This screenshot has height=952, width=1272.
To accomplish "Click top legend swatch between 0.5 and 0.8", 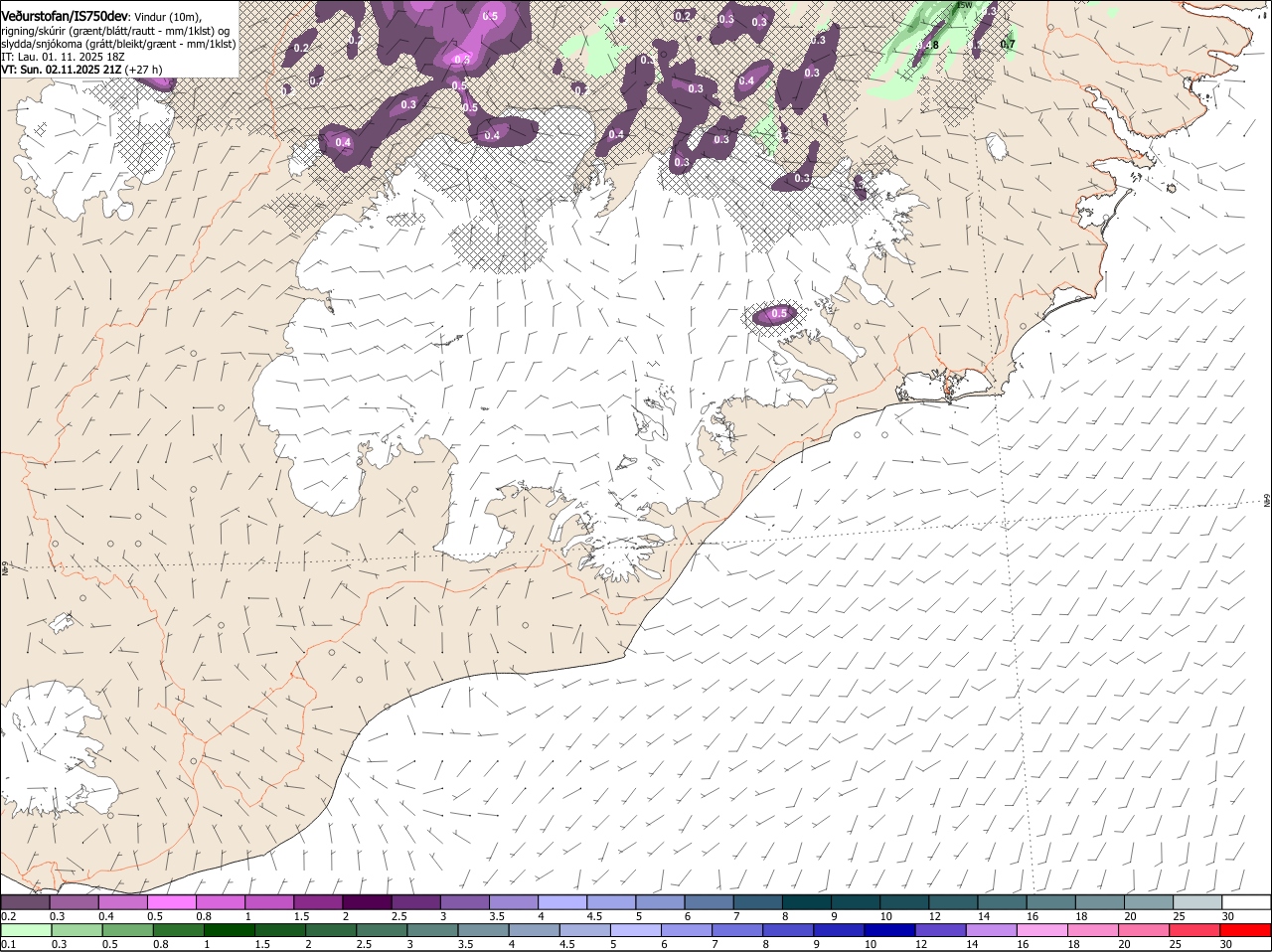I will 172,901.
